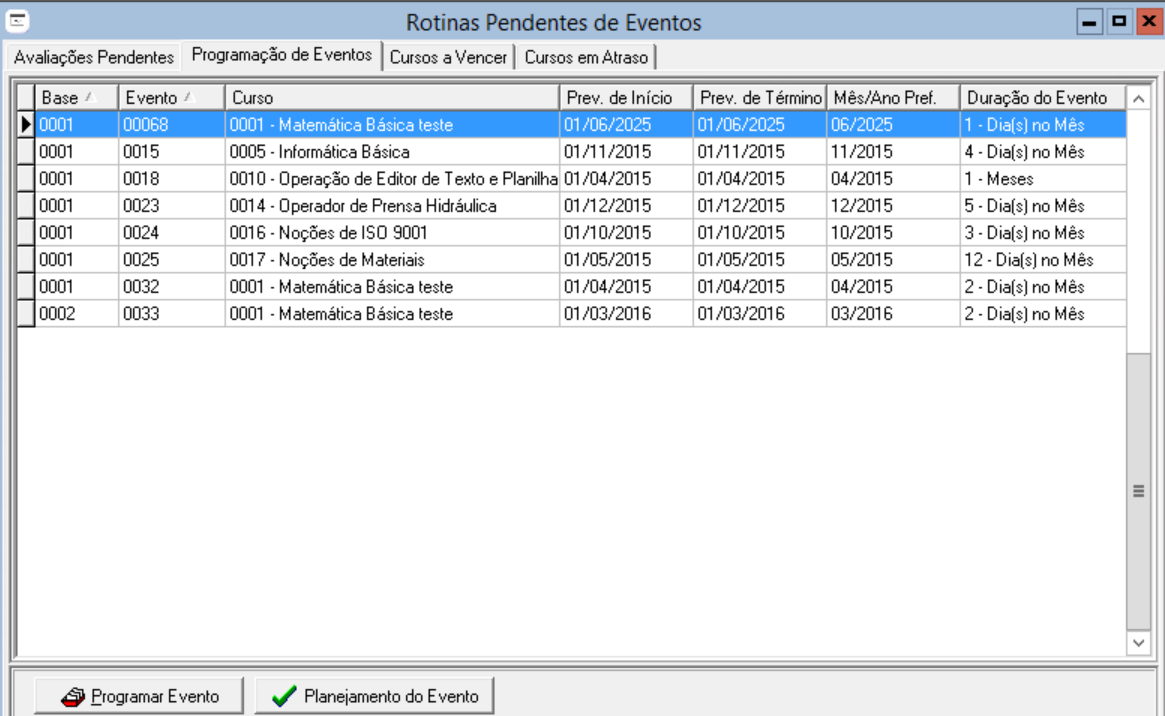This screenshot has width=1165, height=716.
Task: Click the Programação de Eventos tab
Action: [282, 55]
